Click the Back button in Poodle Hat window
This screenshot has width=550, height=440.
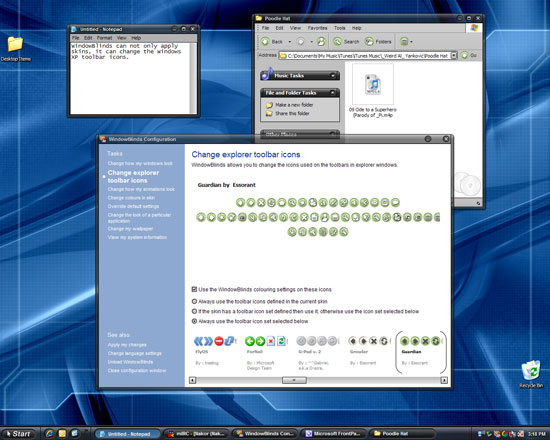[x=272, y=41]
